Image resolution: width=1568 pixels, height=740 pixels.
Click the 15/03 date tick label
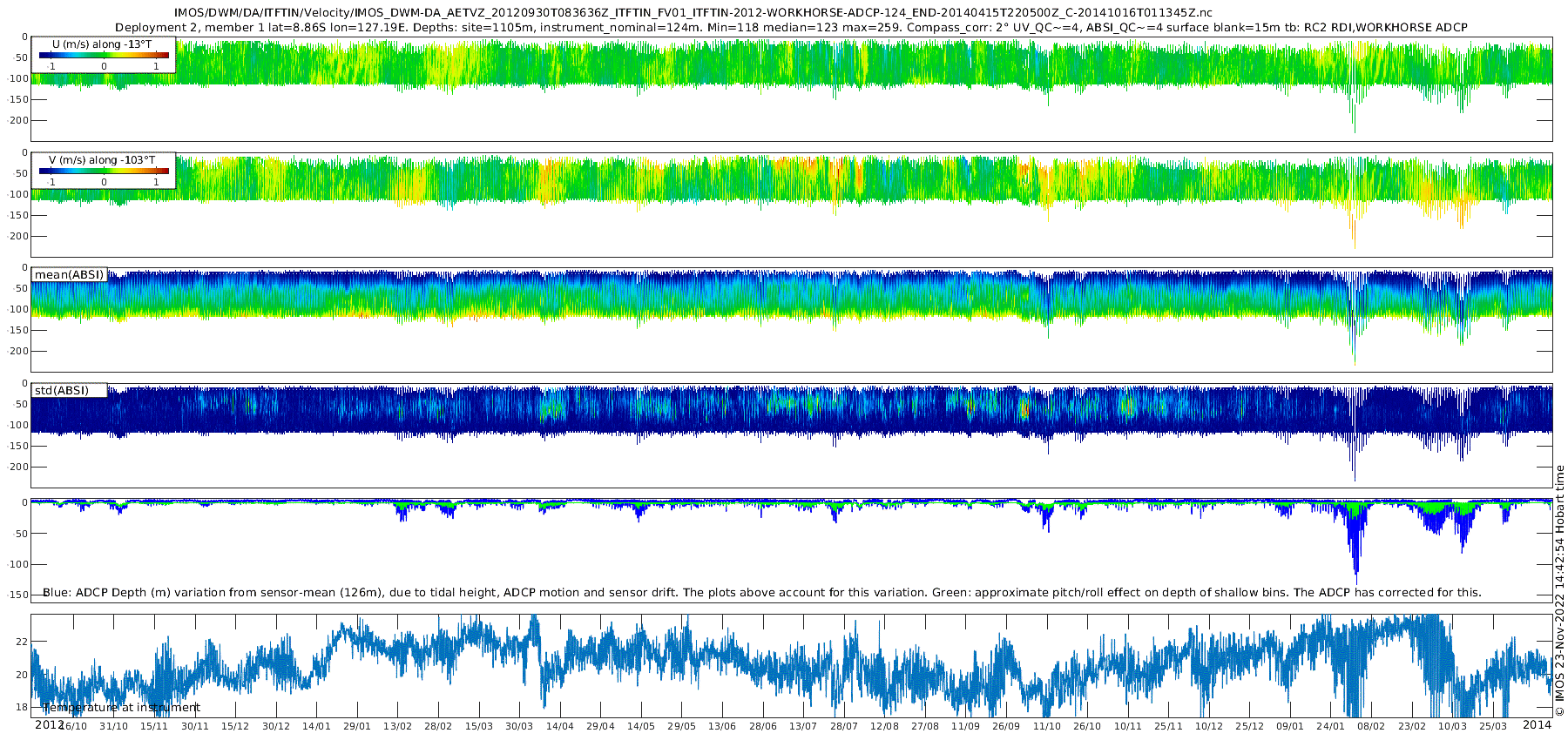pos(479,727)
